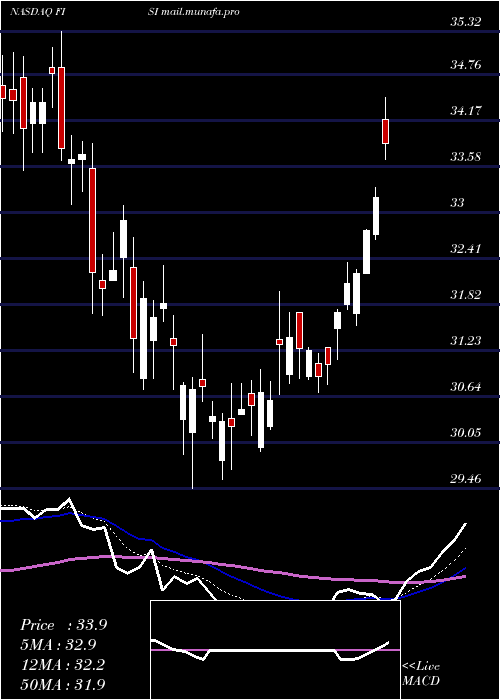This screenshot has width=500, height=700.
Task: Click the 29.46 price axis label
Action: pyautogui.click(x=466, y=479)
